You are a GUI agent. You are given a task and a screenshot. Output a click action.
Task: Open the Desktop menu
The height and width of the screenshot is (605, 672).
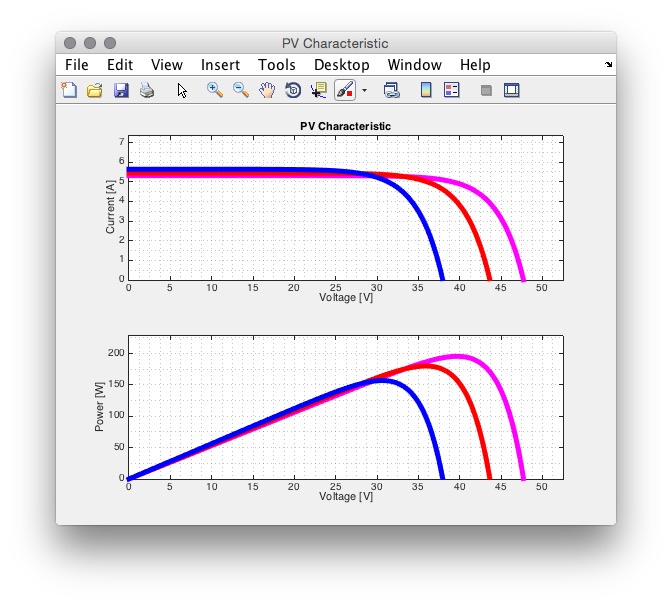click(342, 65)
